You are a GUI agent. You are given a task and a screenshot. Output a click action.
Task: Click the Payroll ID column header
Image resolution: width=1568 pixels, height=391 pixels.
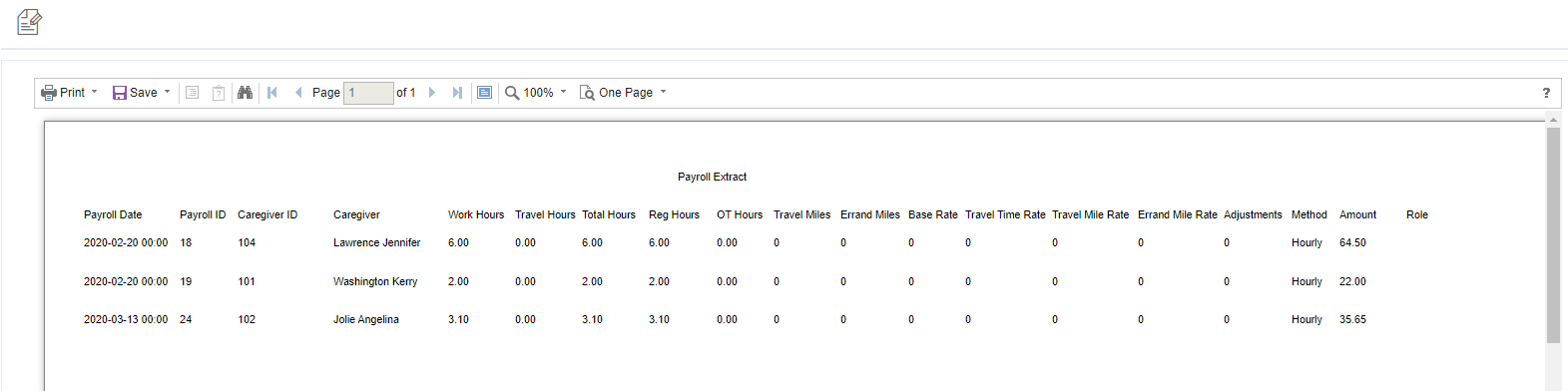203,214
